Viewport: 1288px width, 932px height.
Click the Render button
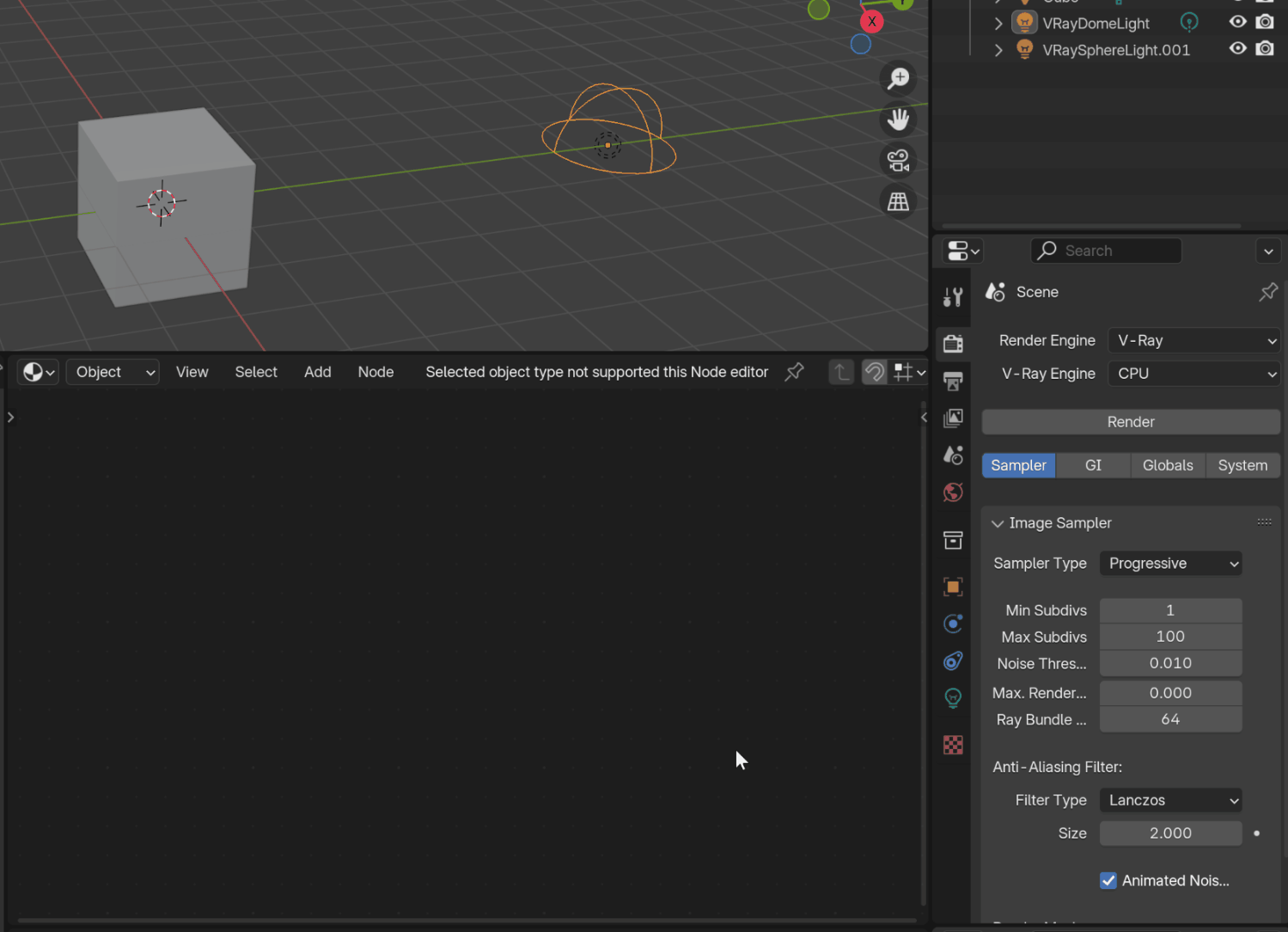point(1131,422)
